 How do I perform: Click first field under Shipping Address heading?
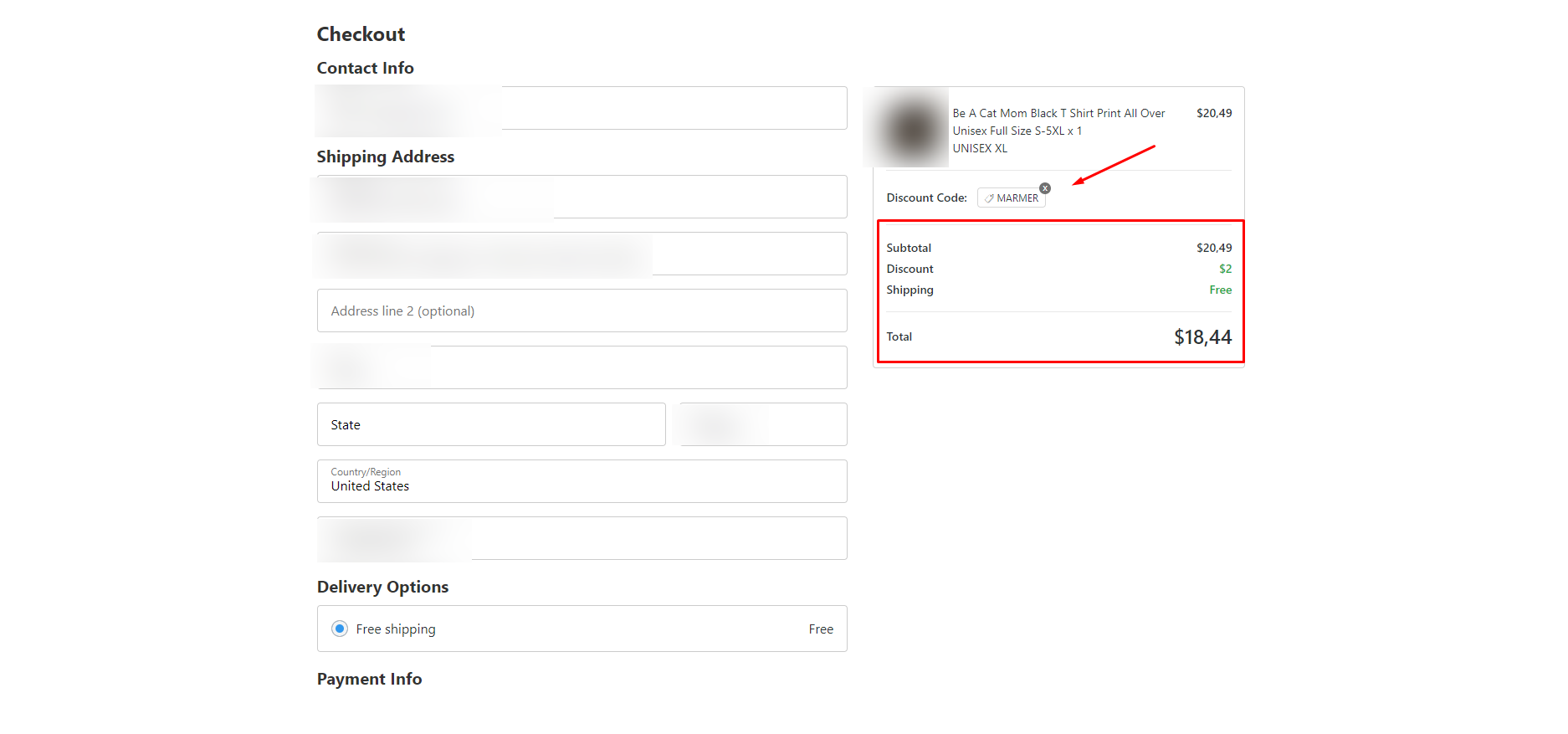coord(582,197)
